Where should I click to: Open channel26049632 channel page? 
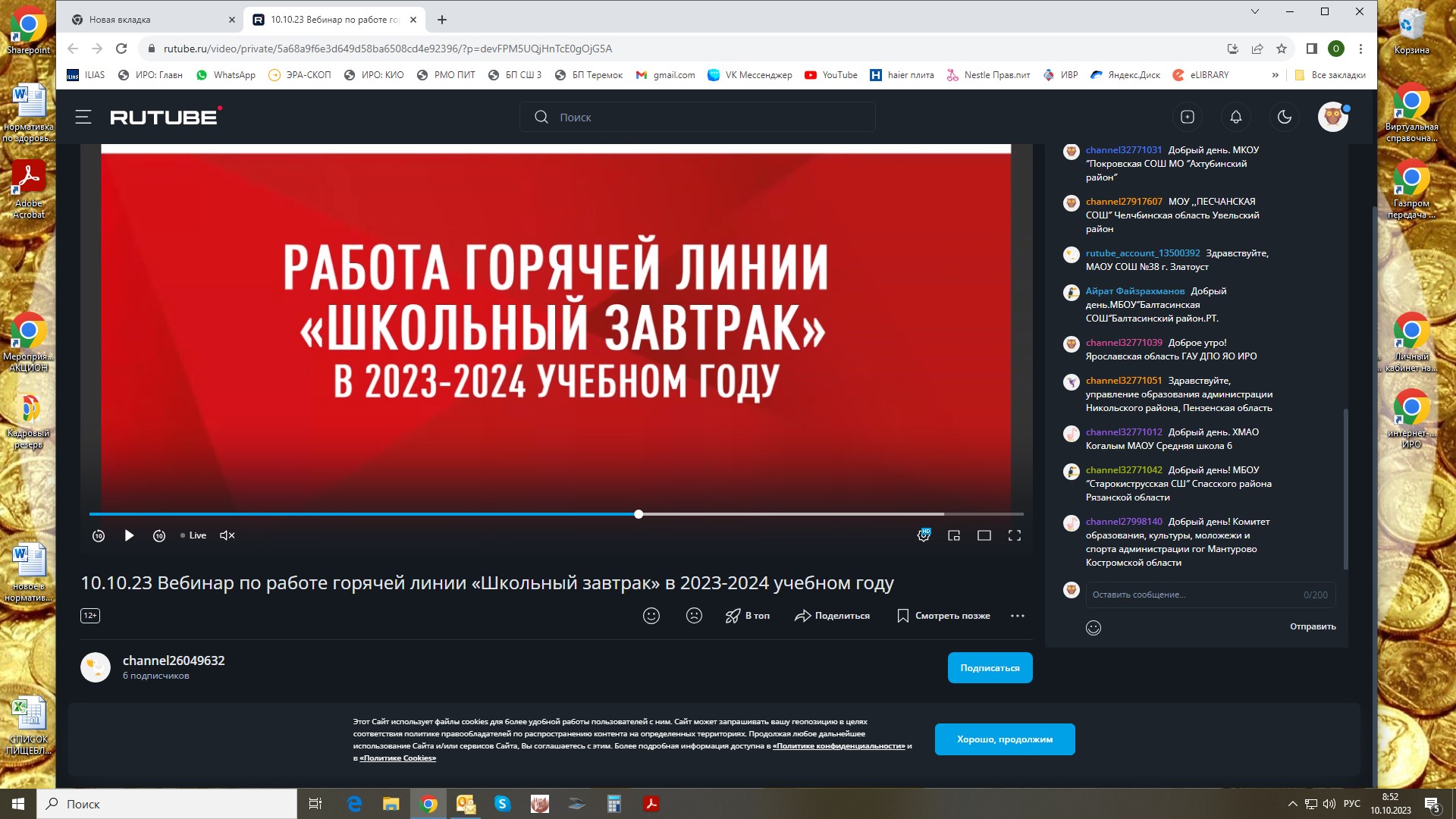[x=174, y=661]
